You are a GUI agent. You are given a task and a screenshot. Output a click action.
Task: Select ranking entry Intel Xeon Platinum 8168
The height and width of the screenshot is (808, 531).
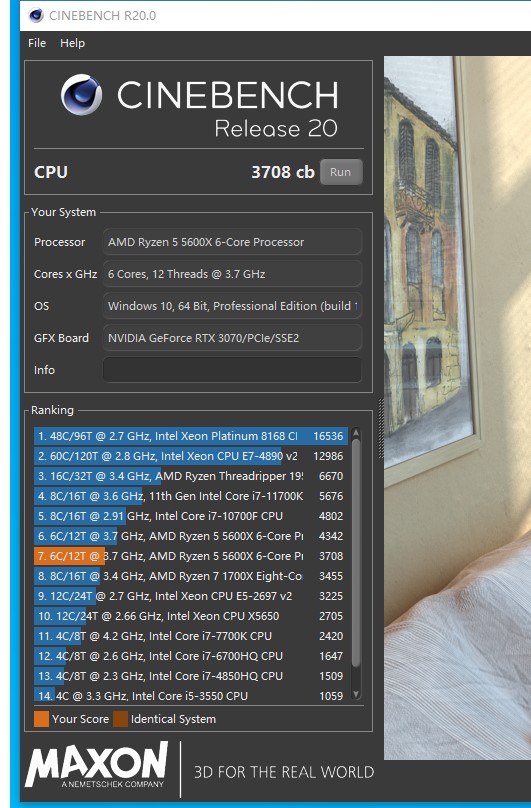(191, 436)
